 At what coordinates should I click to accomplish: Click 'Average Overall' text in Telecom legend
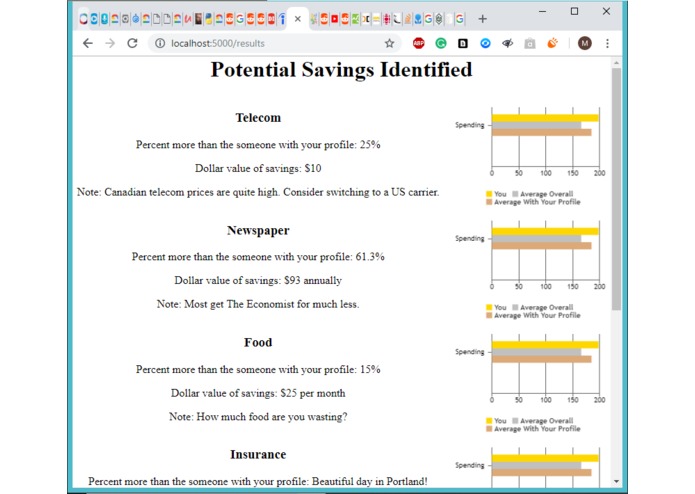(547, 194)
